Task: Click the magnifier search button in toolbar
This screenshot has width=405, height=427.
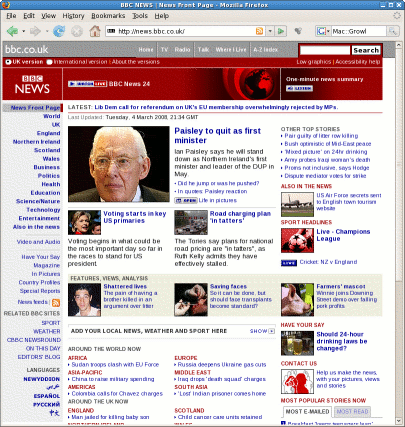Action: point(393,31)
